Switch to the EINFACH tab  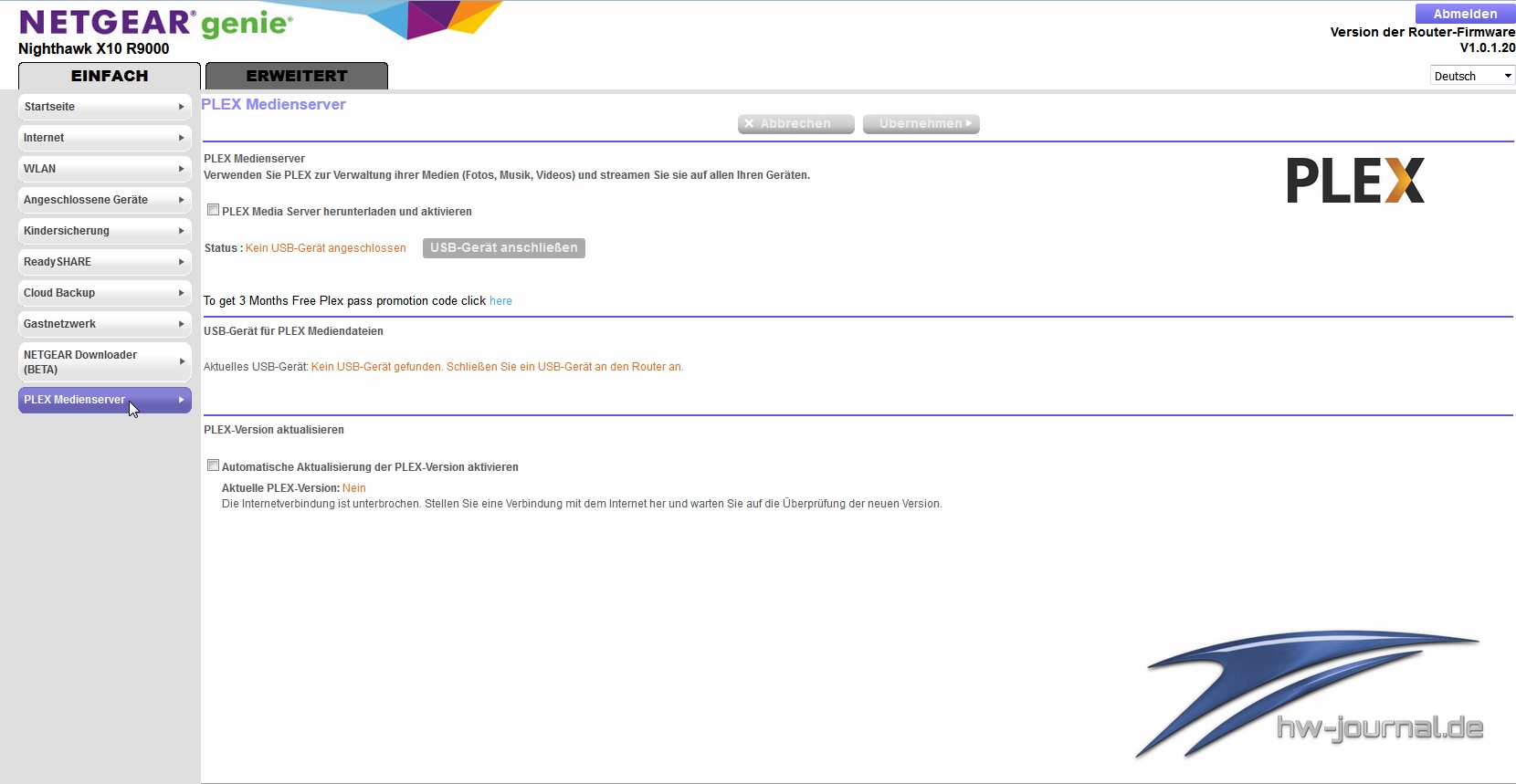(x=110, y=76)
